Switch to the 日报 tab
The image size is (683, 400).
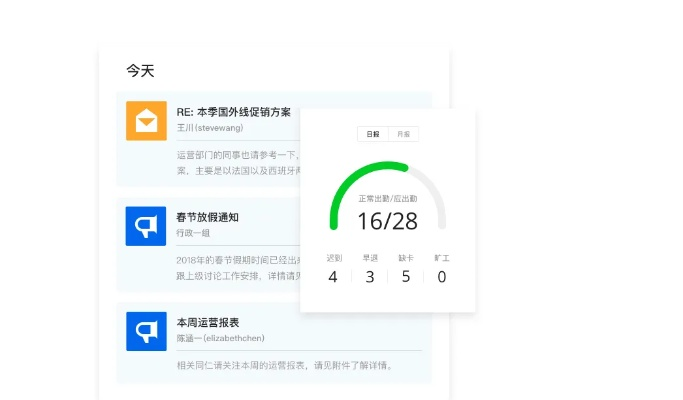[373, 134]
